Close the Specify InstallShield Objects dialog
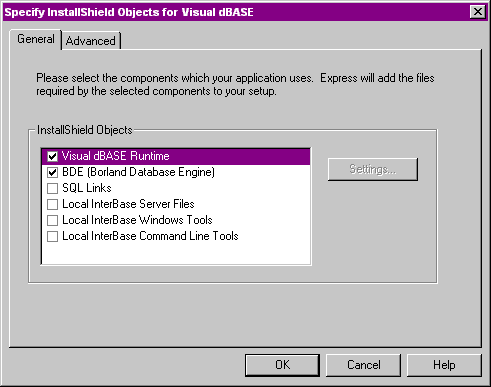 [x=478, y=12]
